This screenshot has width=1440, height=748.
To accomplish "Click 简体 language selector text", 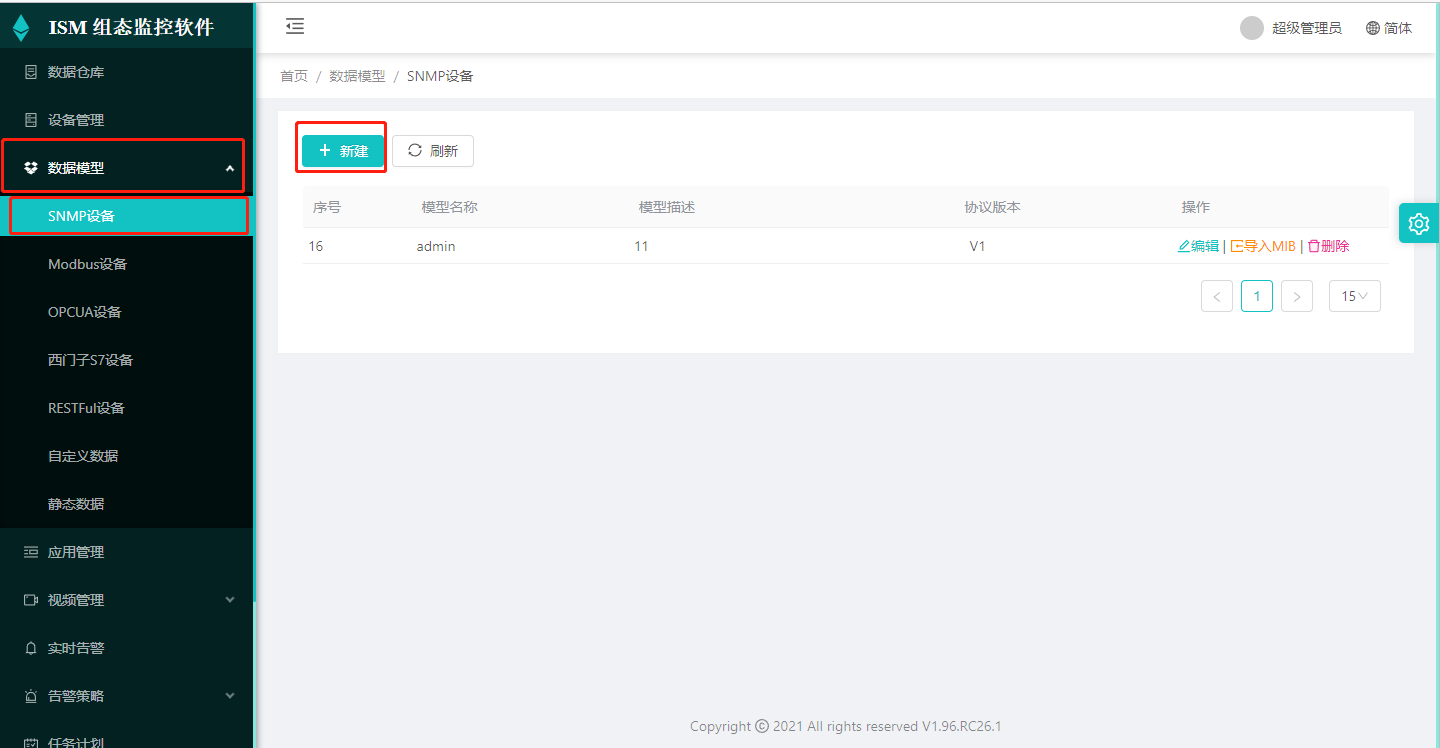I will pyautogui.click(x=1398, y=28).
